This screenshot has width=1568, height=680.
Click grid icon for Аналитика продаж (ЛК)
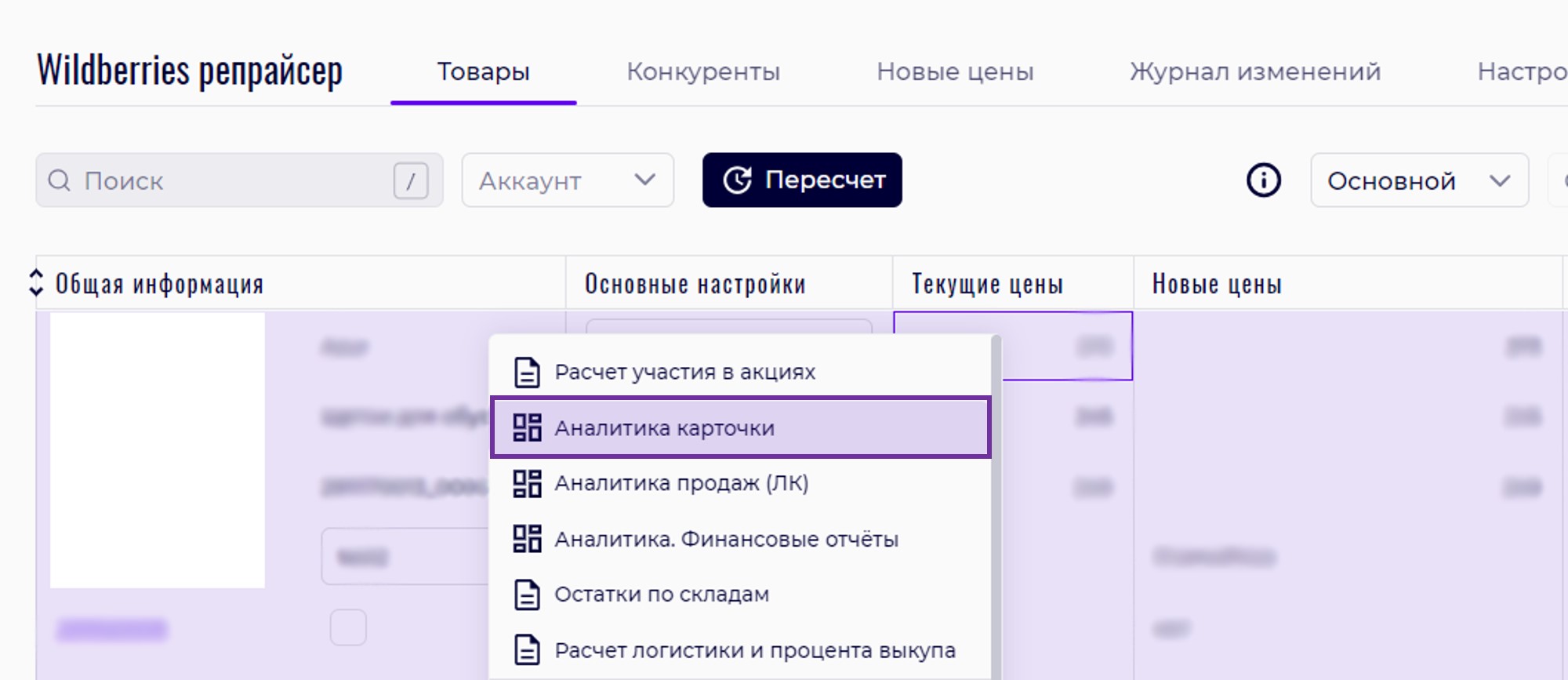pyautogui.click(x=527, y=483)
